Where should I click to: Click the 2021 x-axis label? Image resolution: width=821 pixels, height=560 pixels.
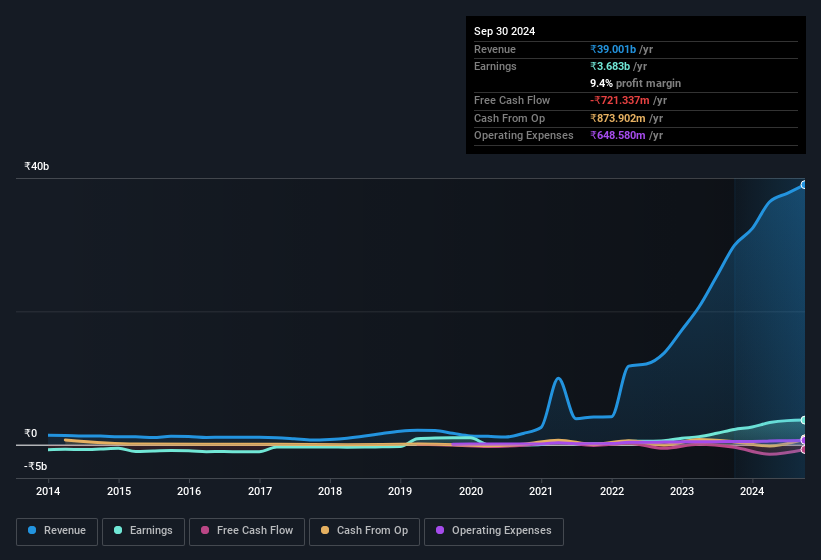pos(541,491)
